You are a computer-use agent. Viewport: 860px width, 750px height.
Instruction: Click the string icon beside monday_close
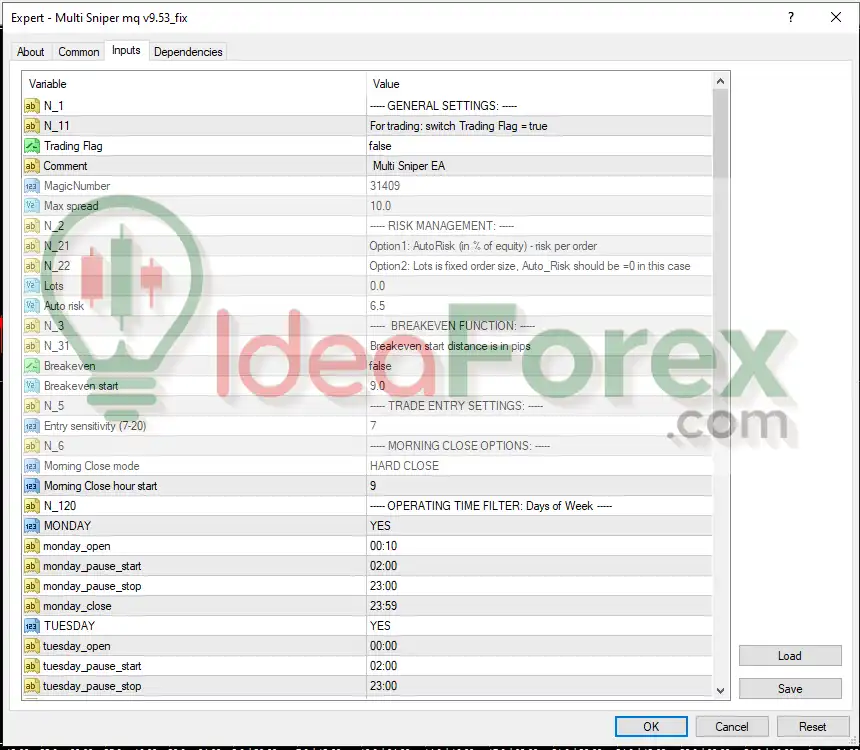click(x=31, y=606)
